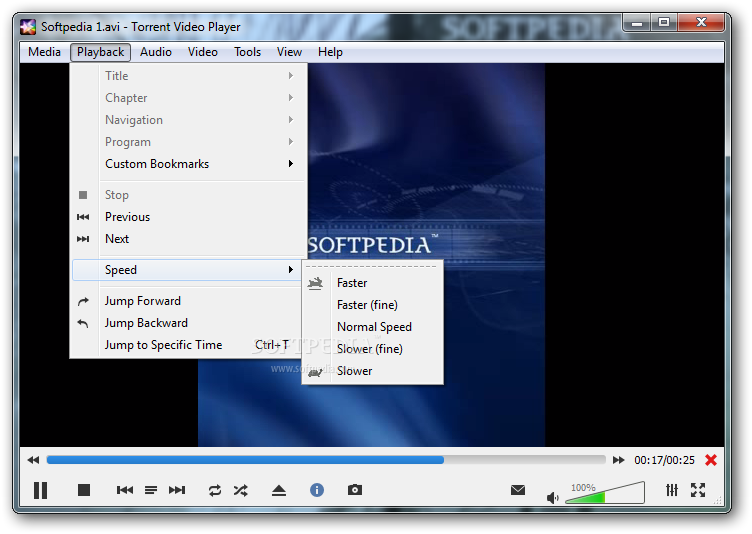Choose Slower (fine) speed option
Screen dimensions: 752x534
(373, 349)
